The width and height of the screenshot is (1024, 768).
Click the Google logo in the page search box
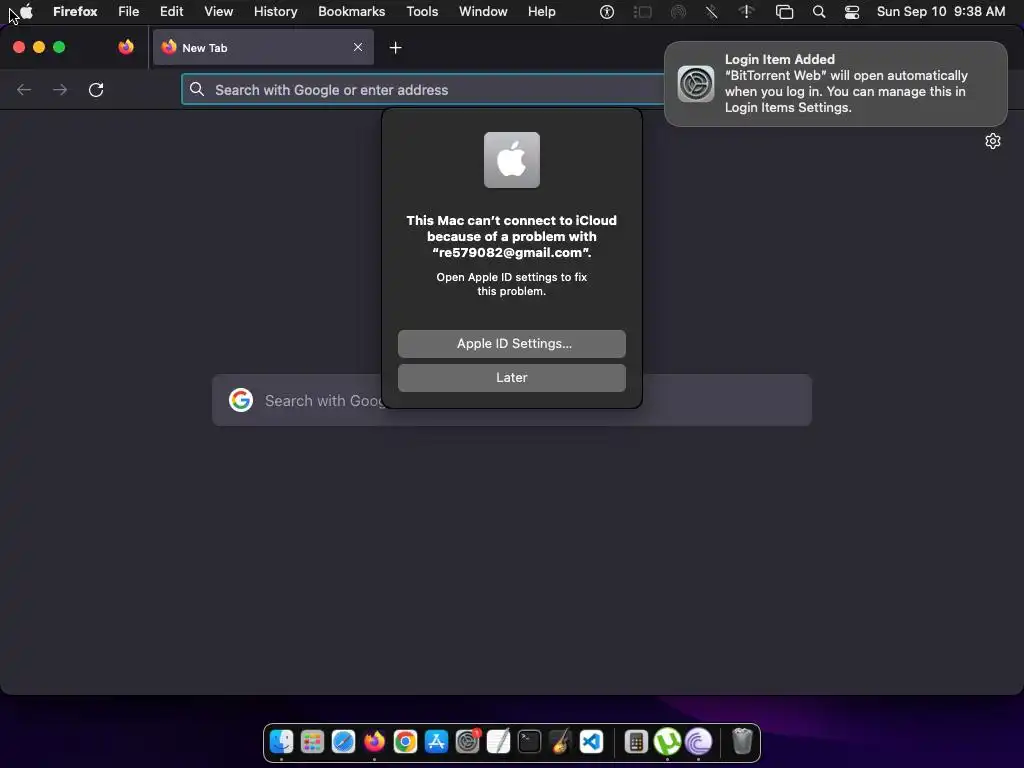point(241,400)
